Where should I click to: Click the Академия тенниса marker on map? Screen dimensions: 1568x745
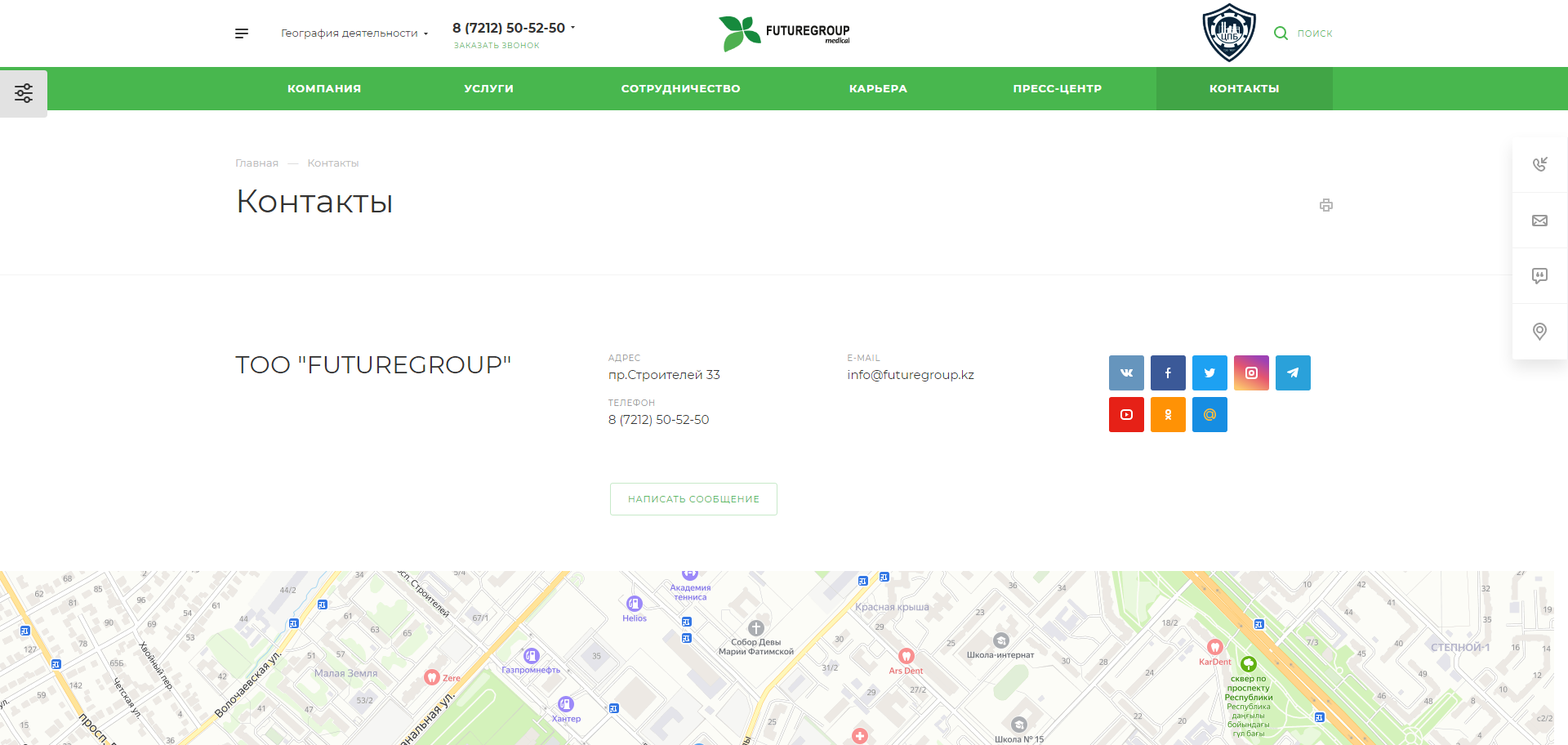(690, 575)
